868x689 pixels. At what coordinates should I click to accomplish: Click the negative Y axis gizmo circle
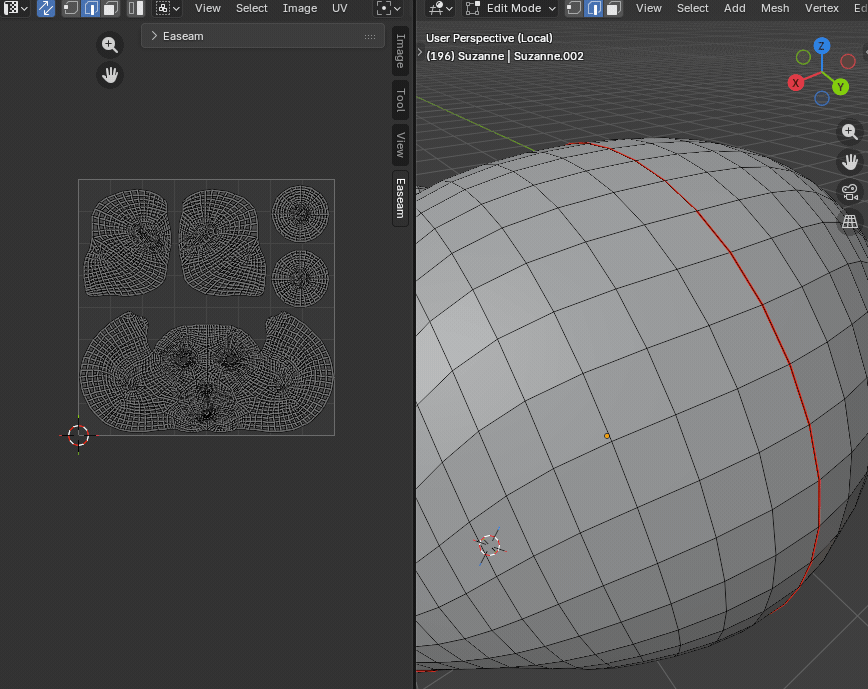(803, 57)
